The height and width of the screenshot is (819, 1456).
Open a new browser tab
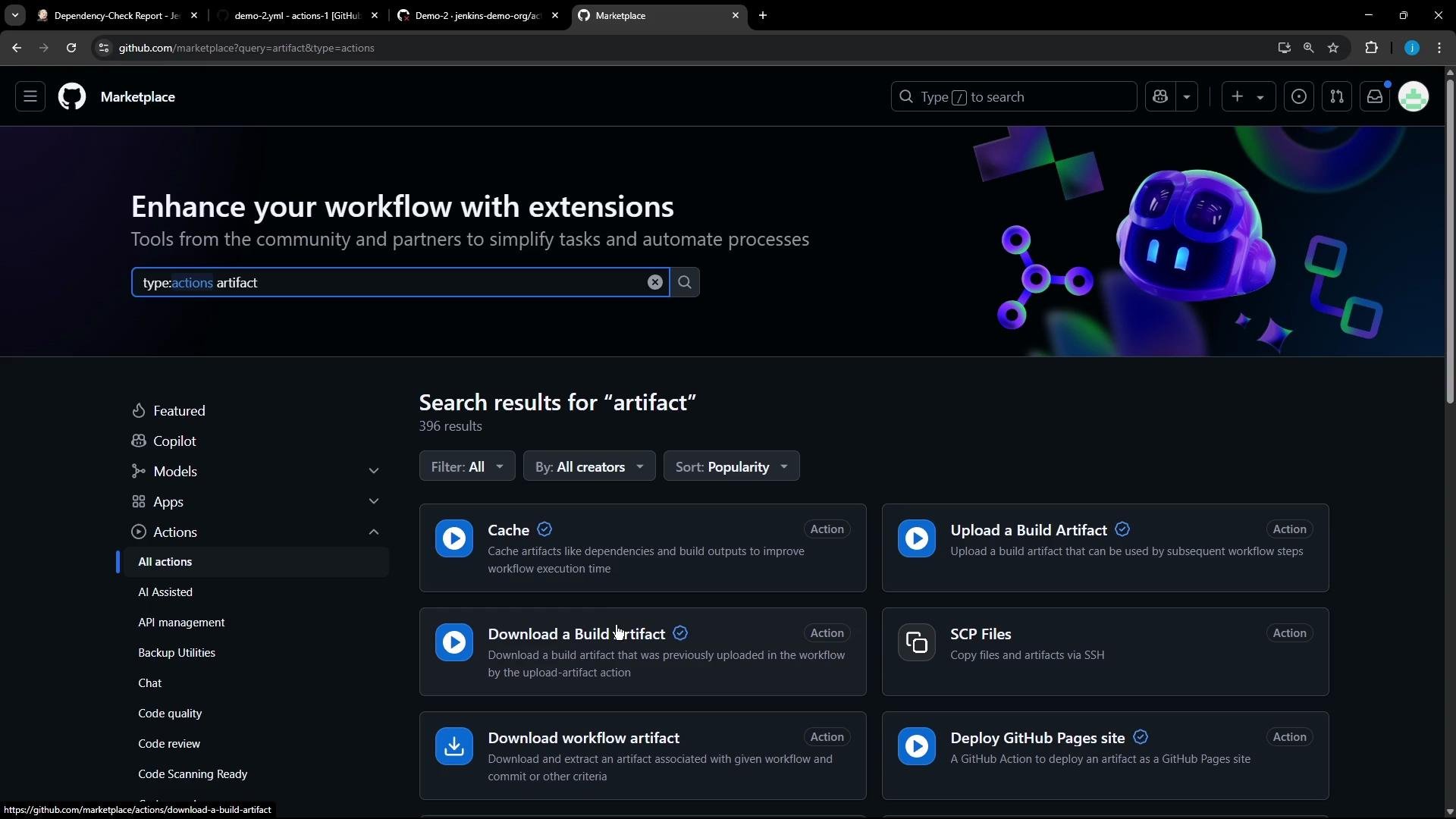click(x=763, y=15)
